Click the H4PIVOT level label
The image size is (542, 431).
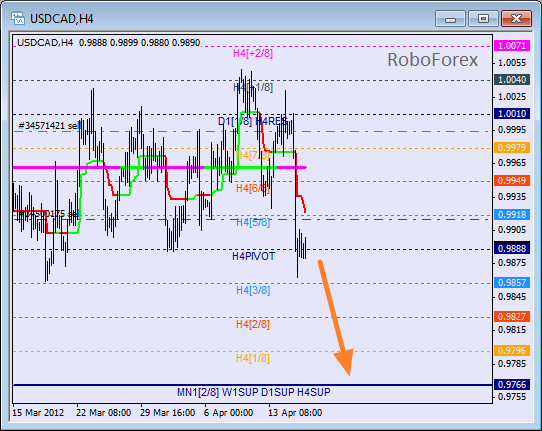tap(253, 256)
